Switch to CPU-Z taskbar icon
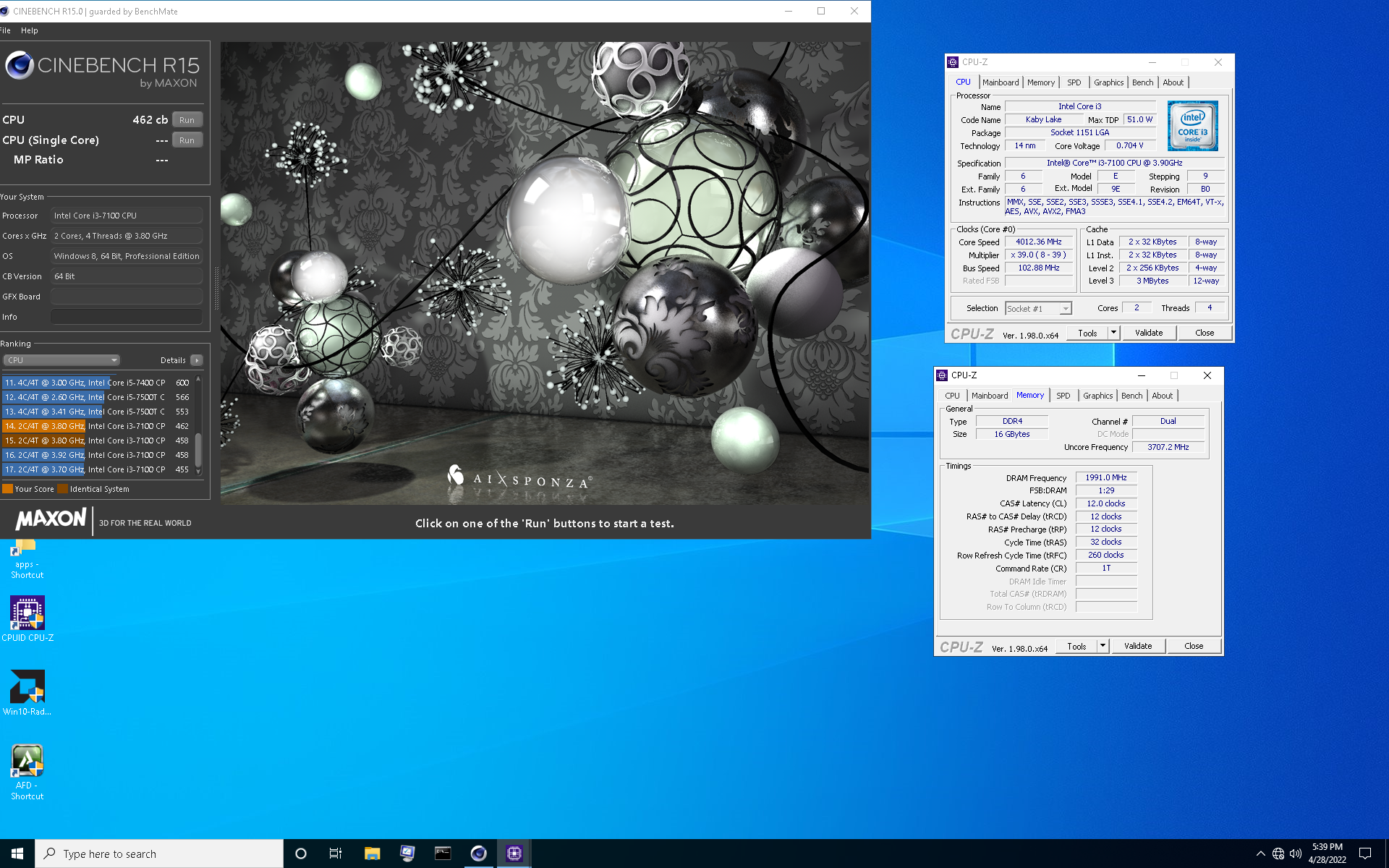The image size is (1389, 868). pyautogui.click(x=514, y=854)
